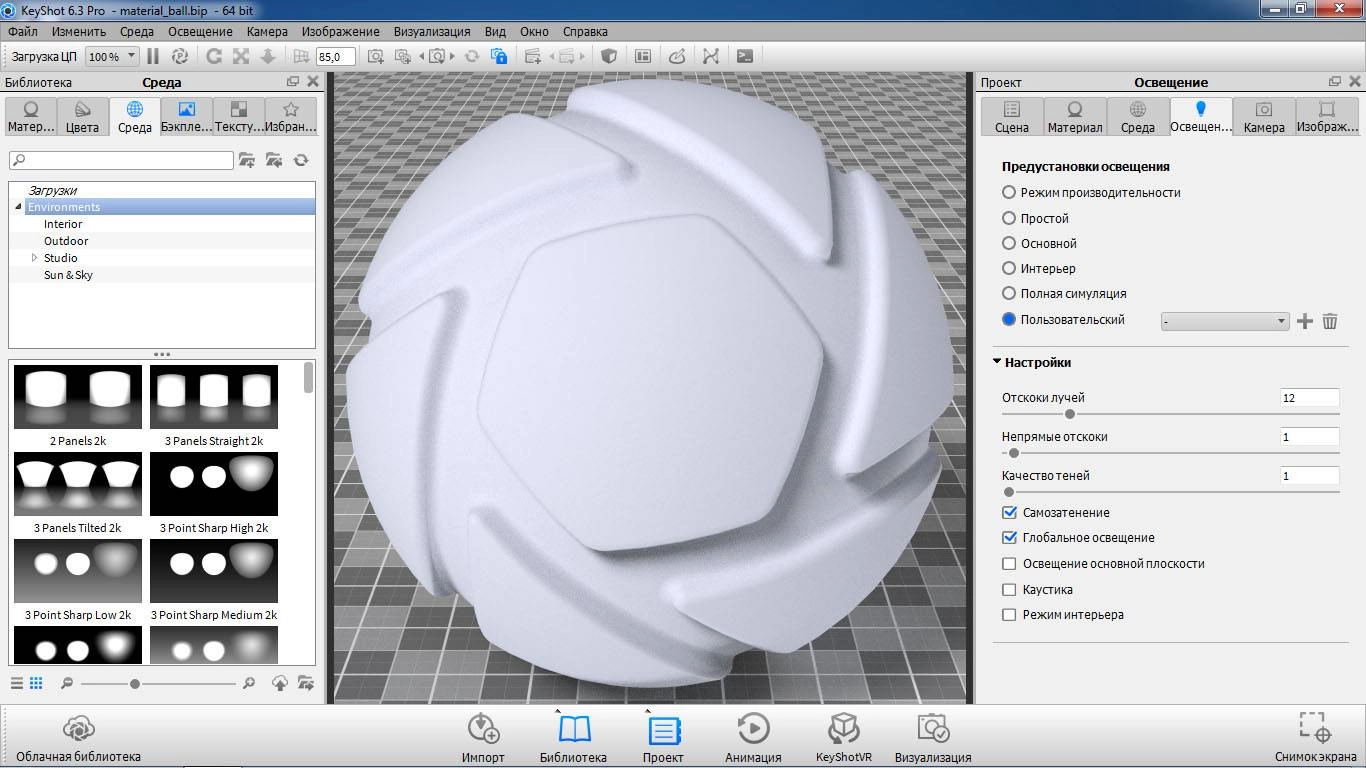Adjust the Ray bounces (Отскоки лучей) slider

point(1070,413)
